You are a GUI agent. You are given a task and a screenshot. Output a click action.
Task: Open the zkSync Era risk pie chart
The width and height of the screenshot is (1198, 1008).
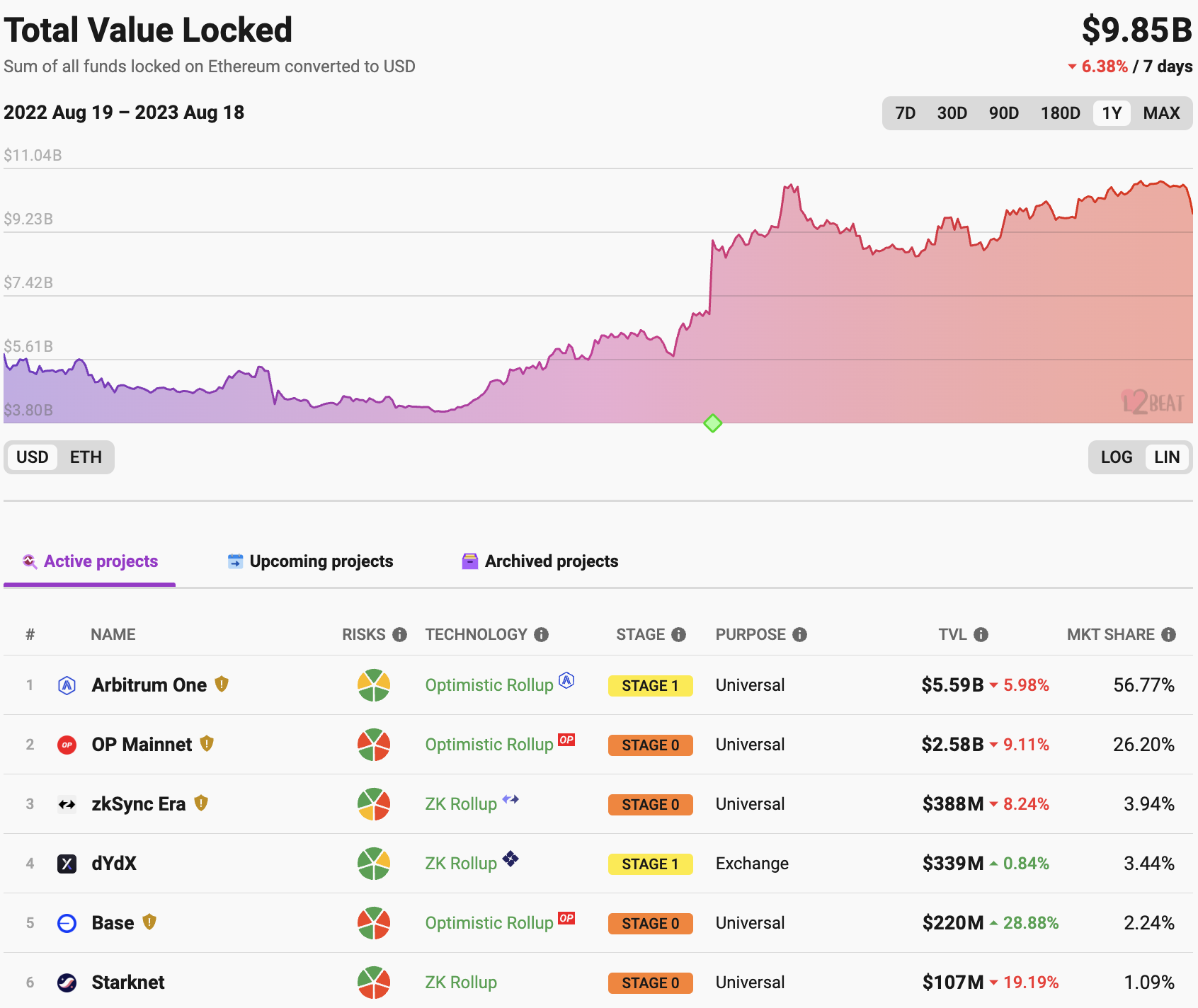click(x=374, y=804)
